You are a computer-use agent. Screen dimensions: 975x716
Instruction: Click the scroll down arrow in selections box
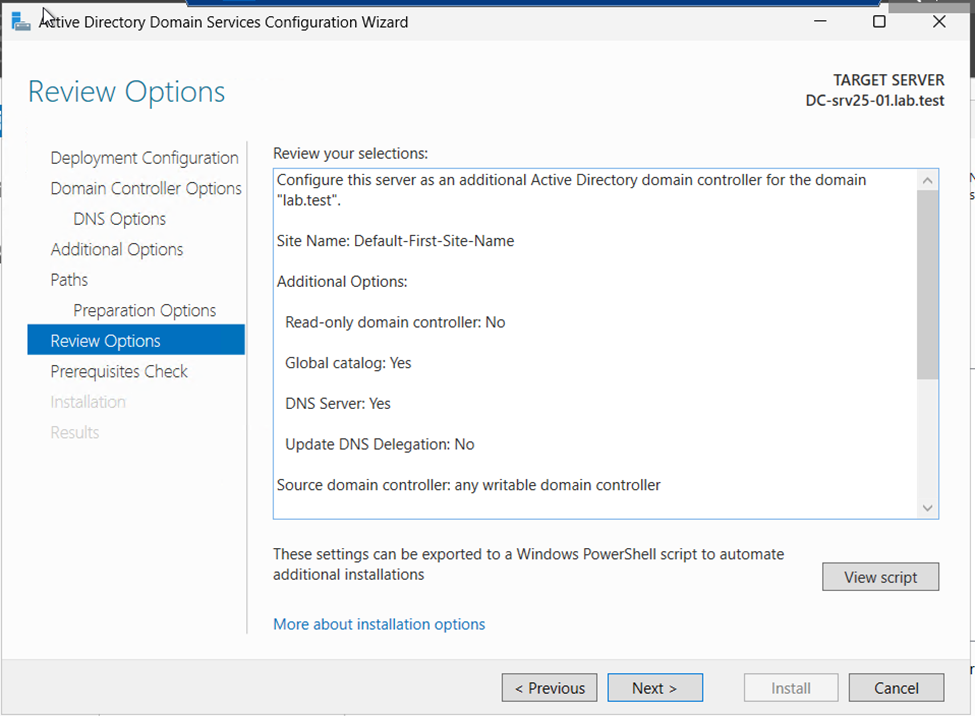[x=927, y=508]
